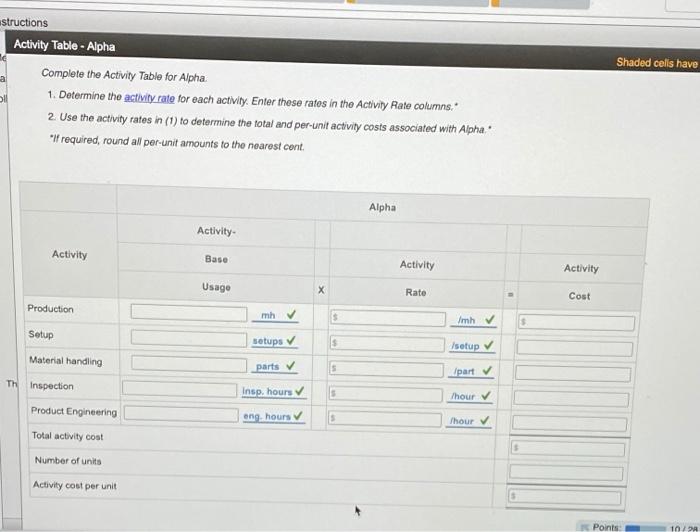
Task: Click the green checkmark beside insp. hours
Action: coord(300,391)
